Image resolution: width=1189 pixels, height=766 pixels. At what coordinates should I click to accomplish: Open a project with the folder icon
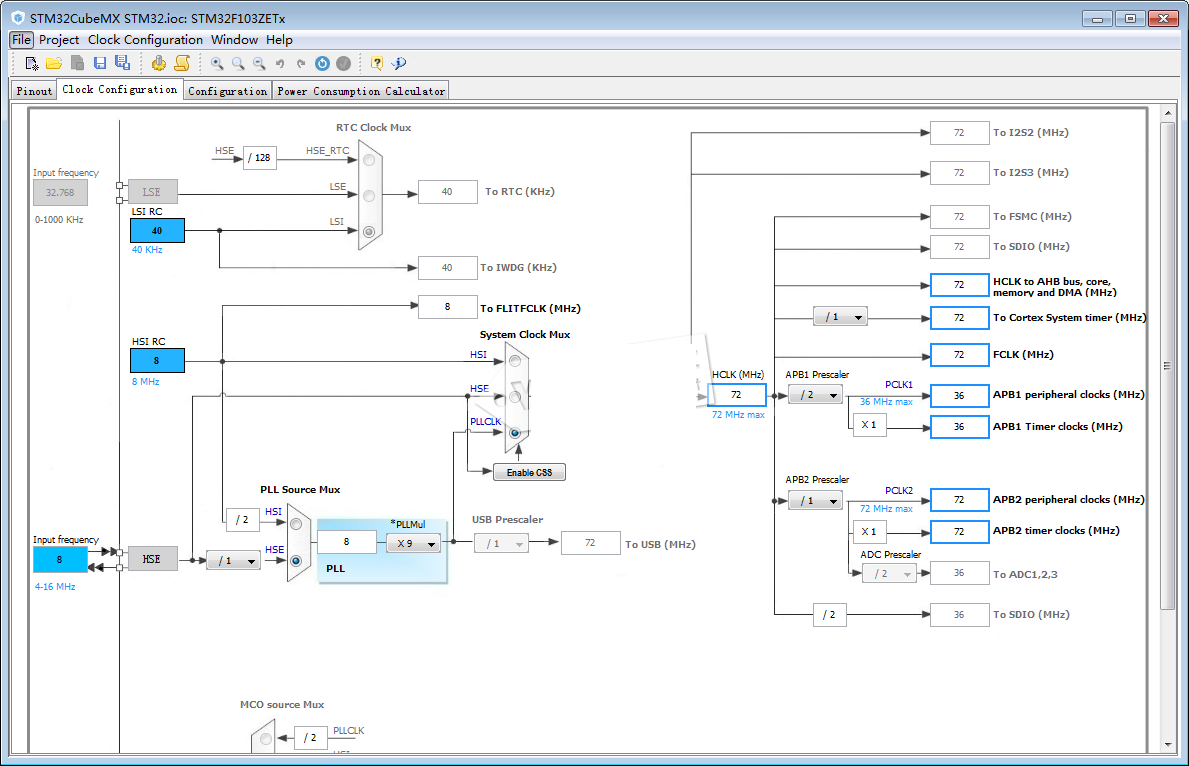[54, 63]
